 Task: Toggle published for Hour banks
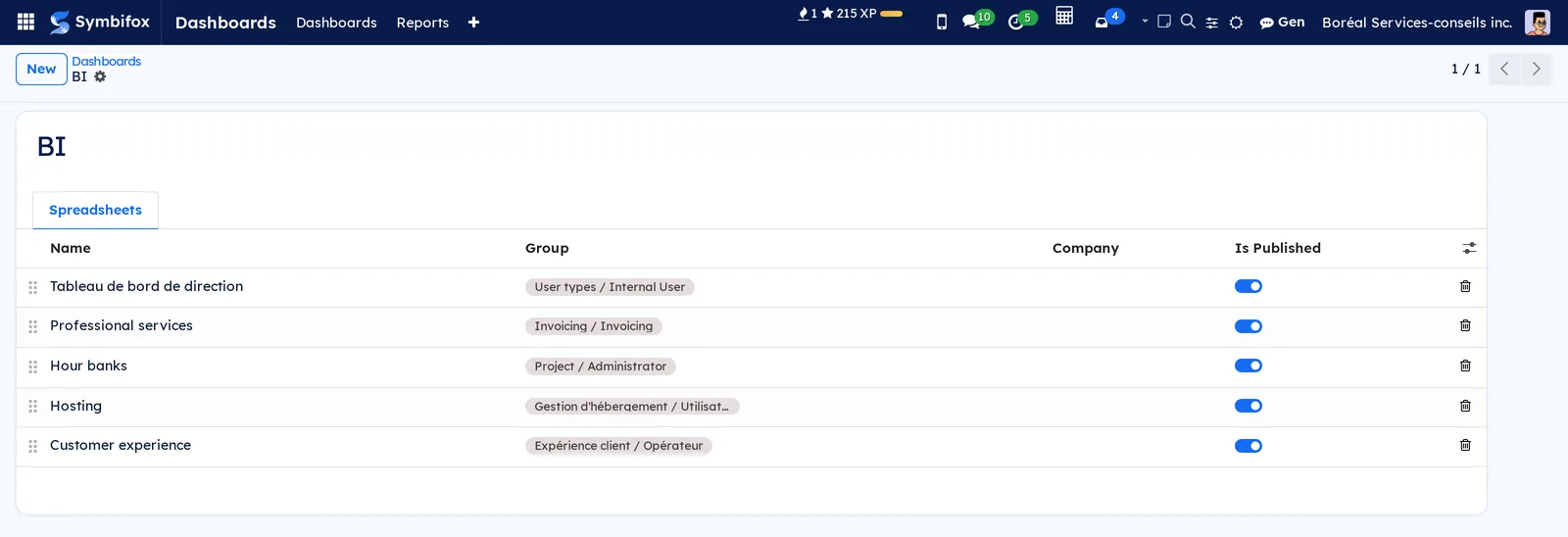(x=1249, y=366)
